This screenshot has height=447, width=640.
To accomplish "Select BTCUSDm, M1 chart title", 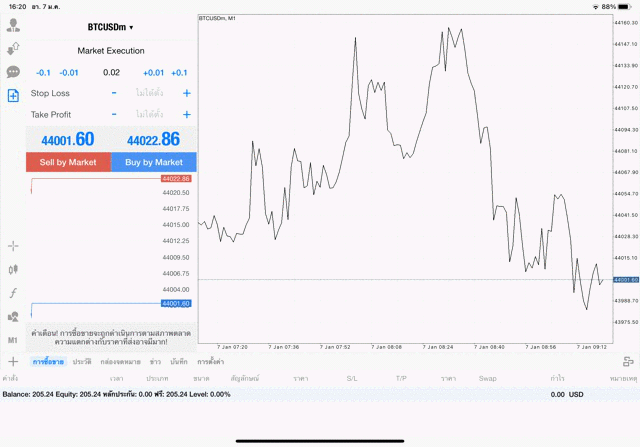I will pyautogui.click(x=217, y=18).
